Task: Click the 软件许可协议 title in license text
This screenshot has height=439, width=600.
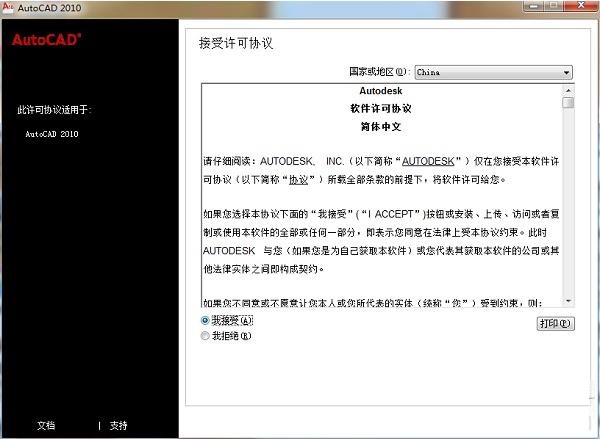Action: [381, 109]
